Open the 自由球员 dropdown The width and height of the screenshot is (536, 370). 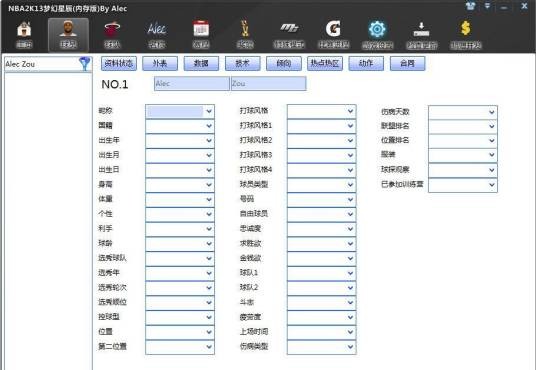coord(321,214)
